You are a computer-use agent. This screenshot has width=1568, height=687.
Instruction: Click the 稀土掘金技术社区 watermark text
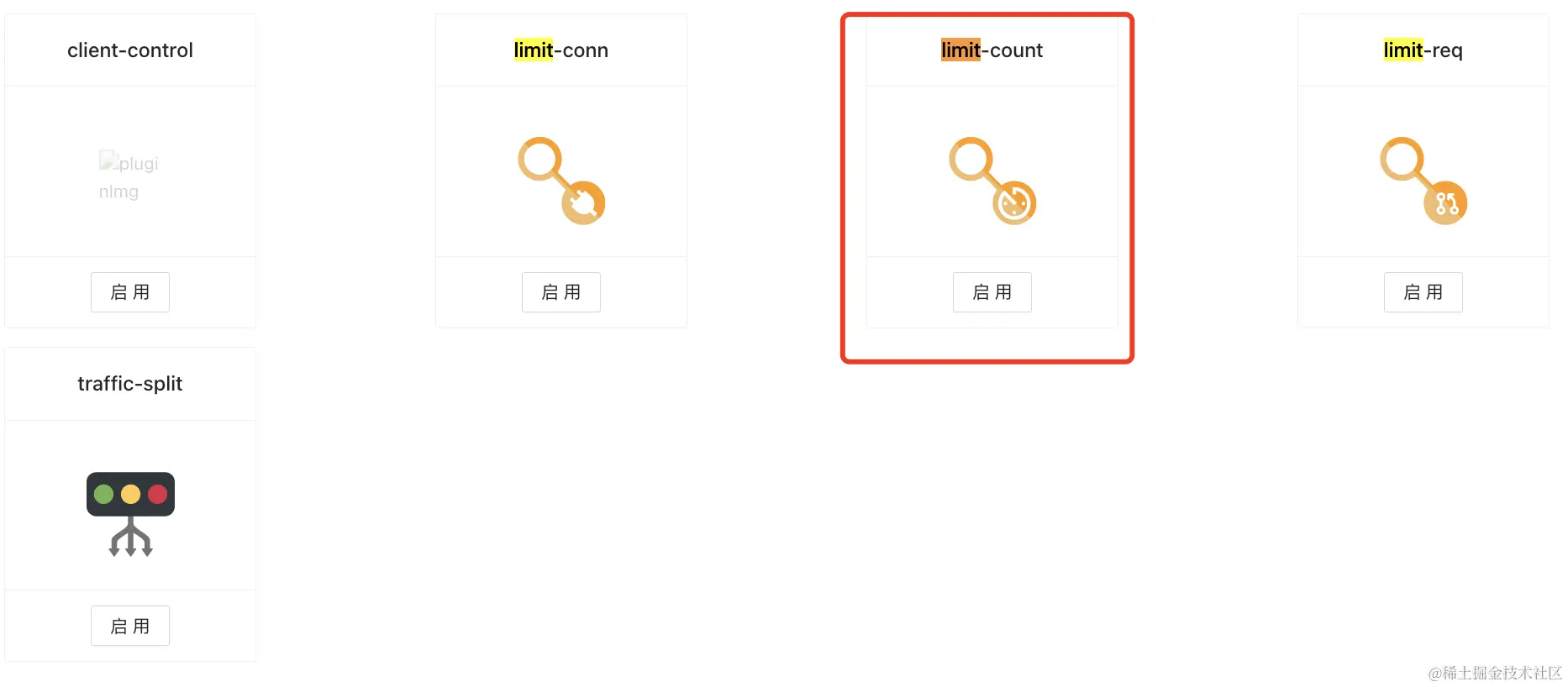pyautogui.click(x=1502, y=673)
